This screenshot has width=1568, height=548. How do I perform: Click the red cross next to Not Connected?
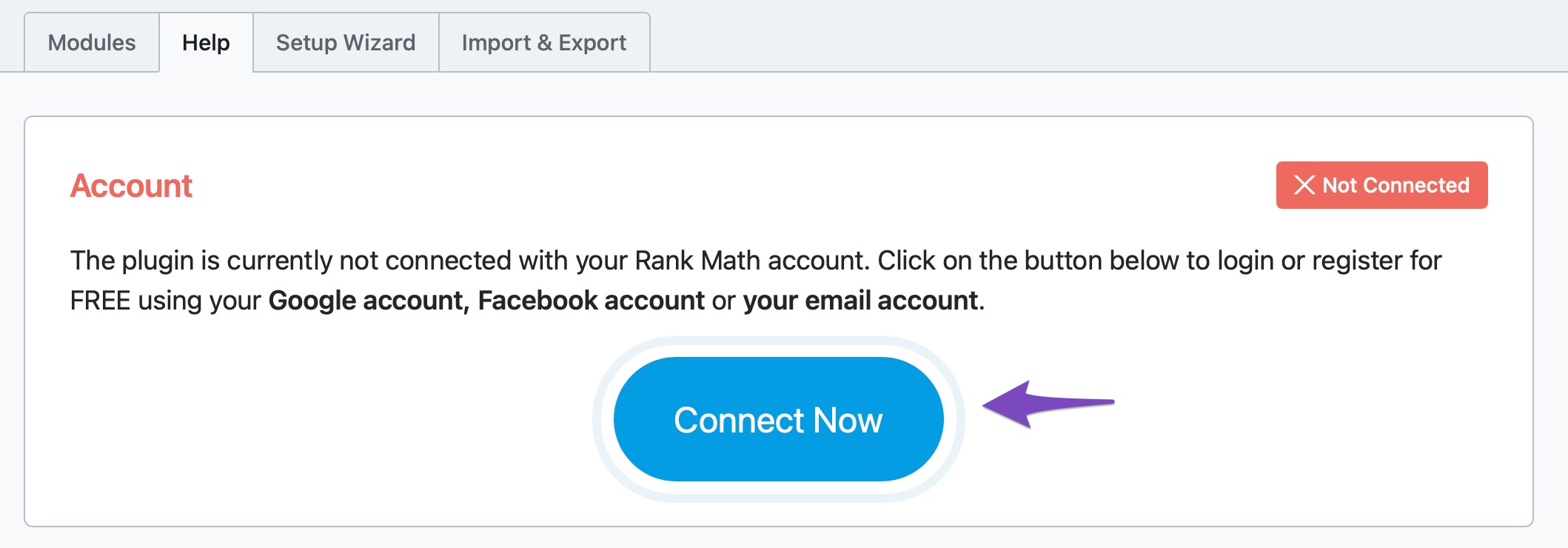coord(1306,185)
